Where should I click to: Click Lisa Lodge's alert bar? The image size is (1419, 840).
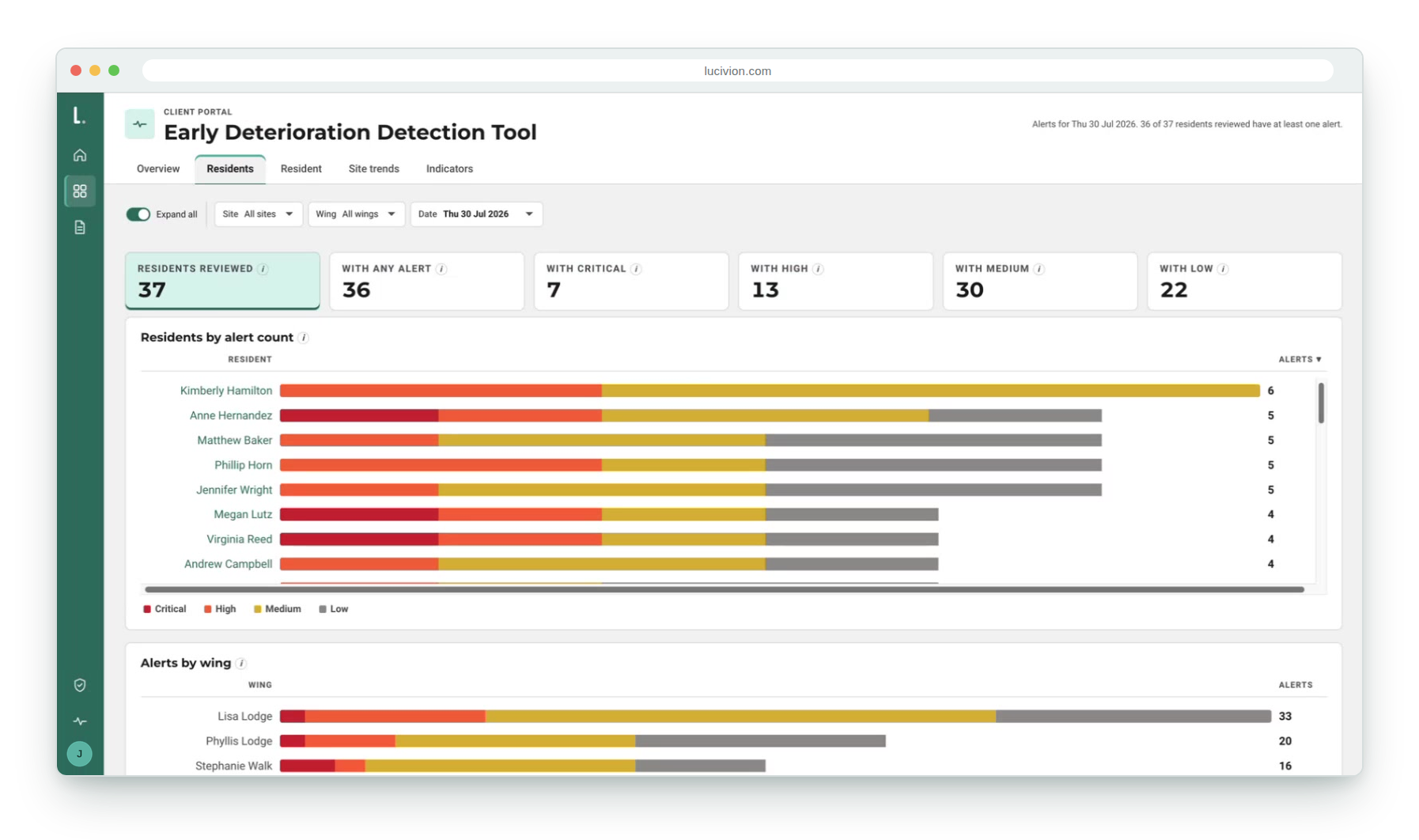point(775,717)
